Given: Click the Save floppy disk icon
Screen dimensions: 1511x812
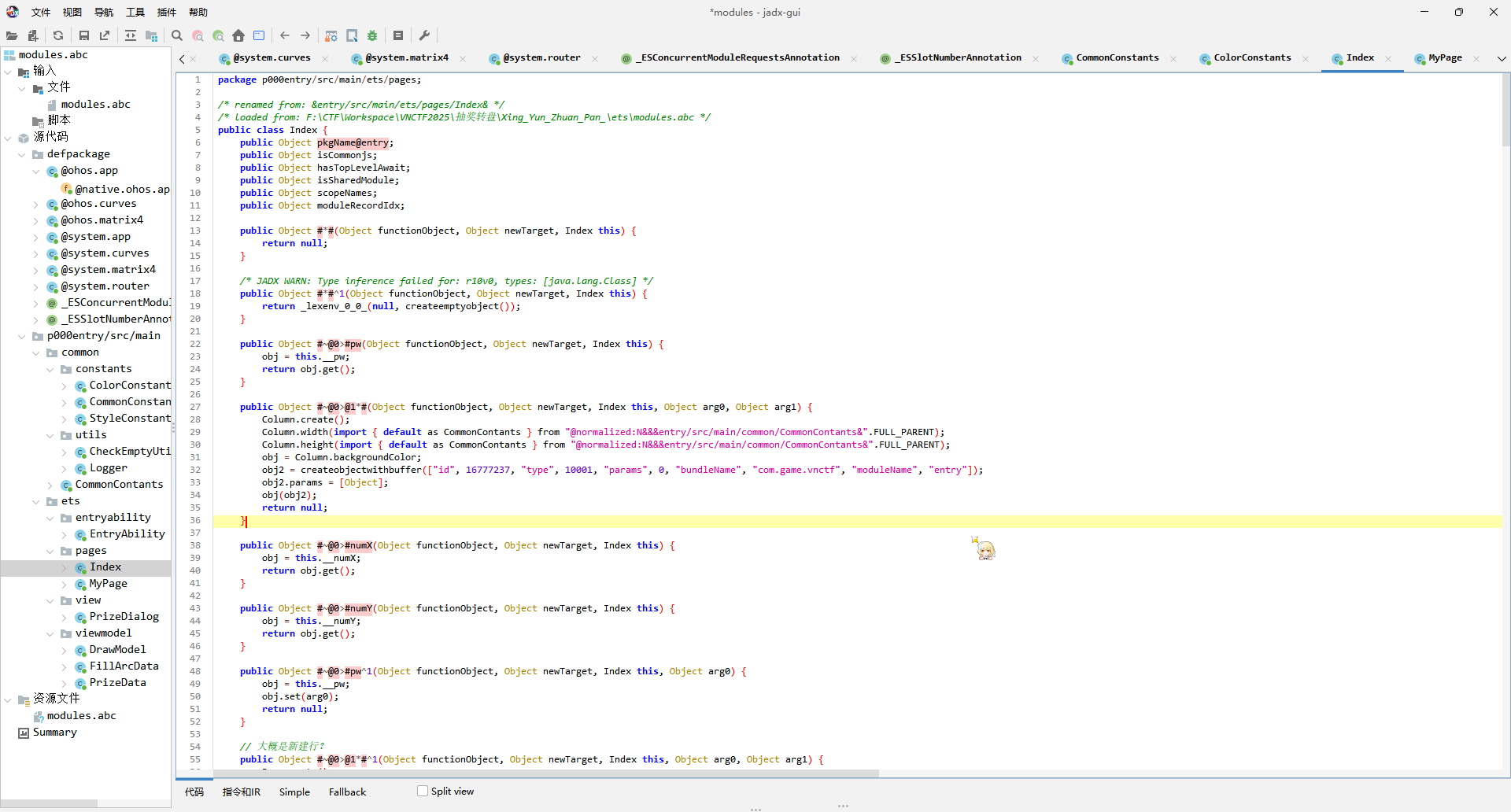Looking at the screenshot, I should pyautogui.click(x=84, y=35).
